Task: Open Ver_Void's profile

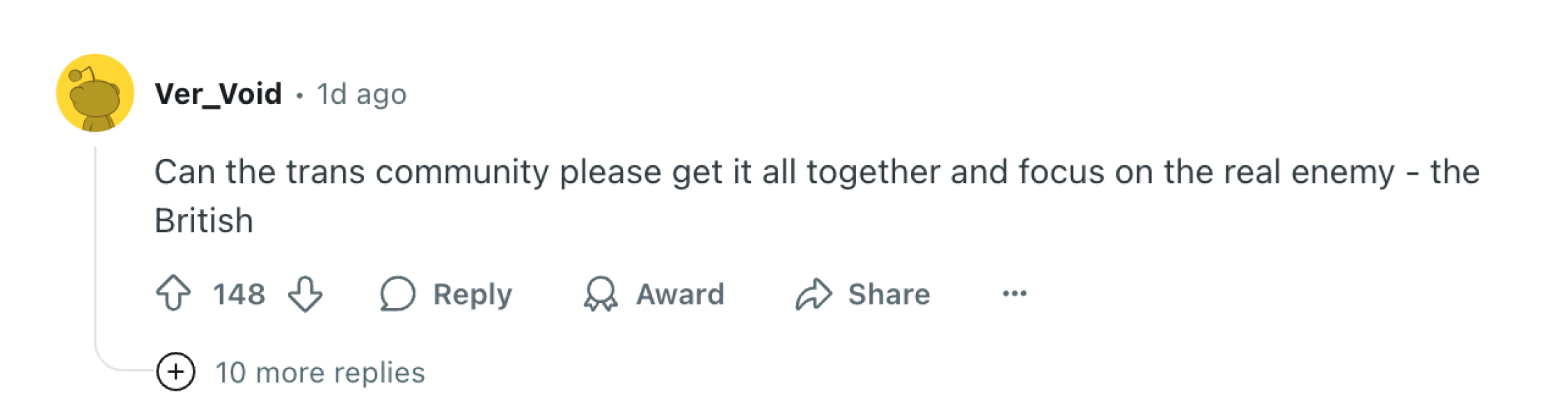Action: (x=217, y=93)
